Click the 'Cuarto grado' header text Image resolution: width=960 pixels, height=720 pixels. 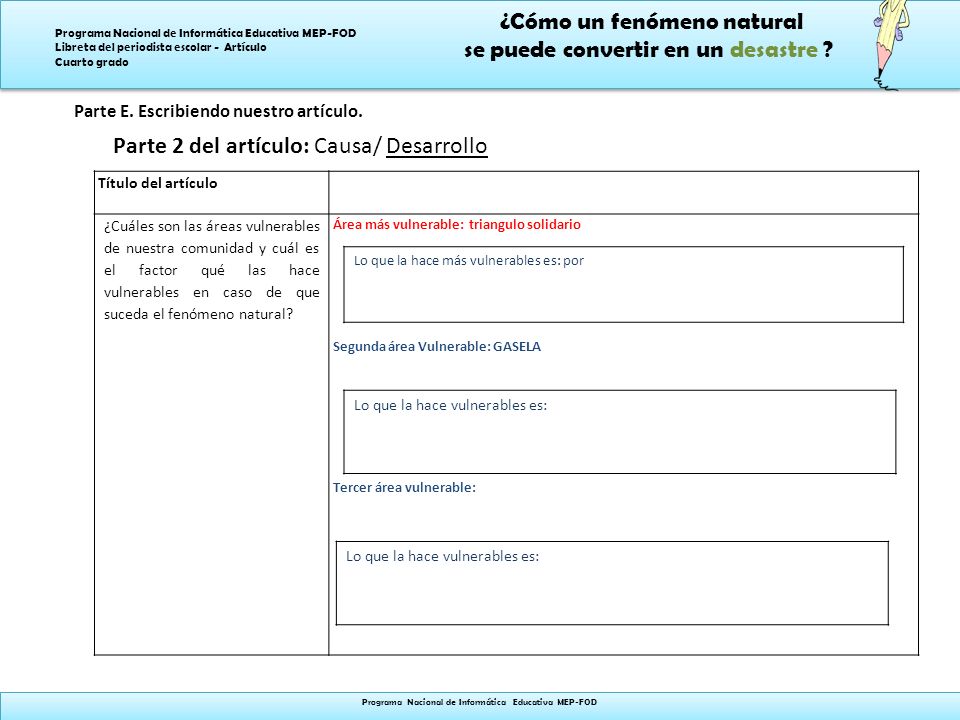click(x=92, y=62)
